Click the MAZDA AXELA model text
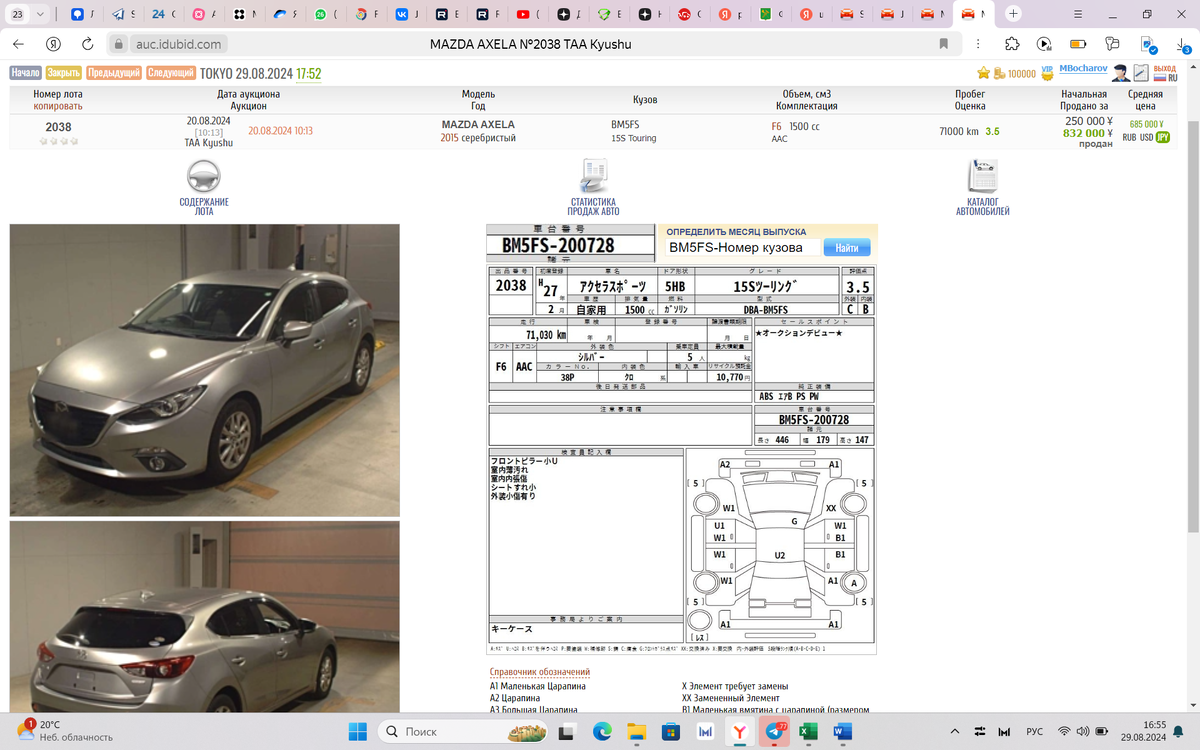Image resolution: width=1200 pixels, height=750 pixels. (478, 125)
